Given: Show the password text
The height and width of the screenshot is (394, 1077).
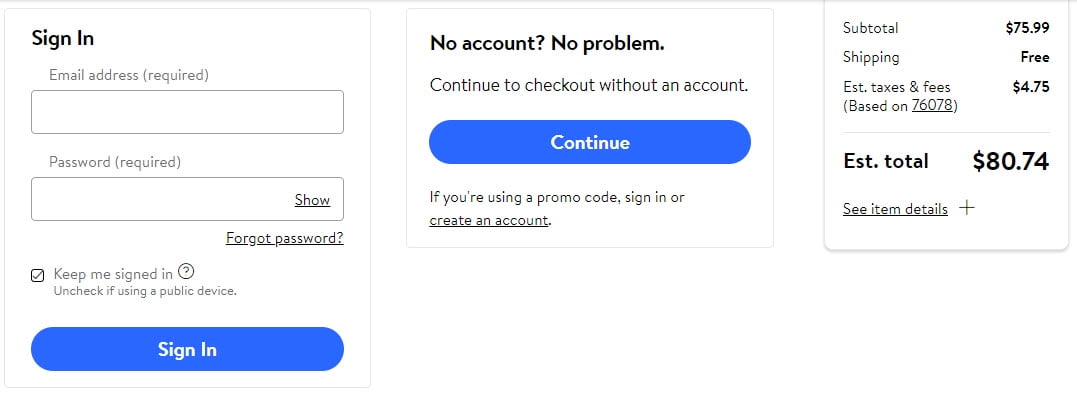Looking at the screenshot, I should (313, 200).
